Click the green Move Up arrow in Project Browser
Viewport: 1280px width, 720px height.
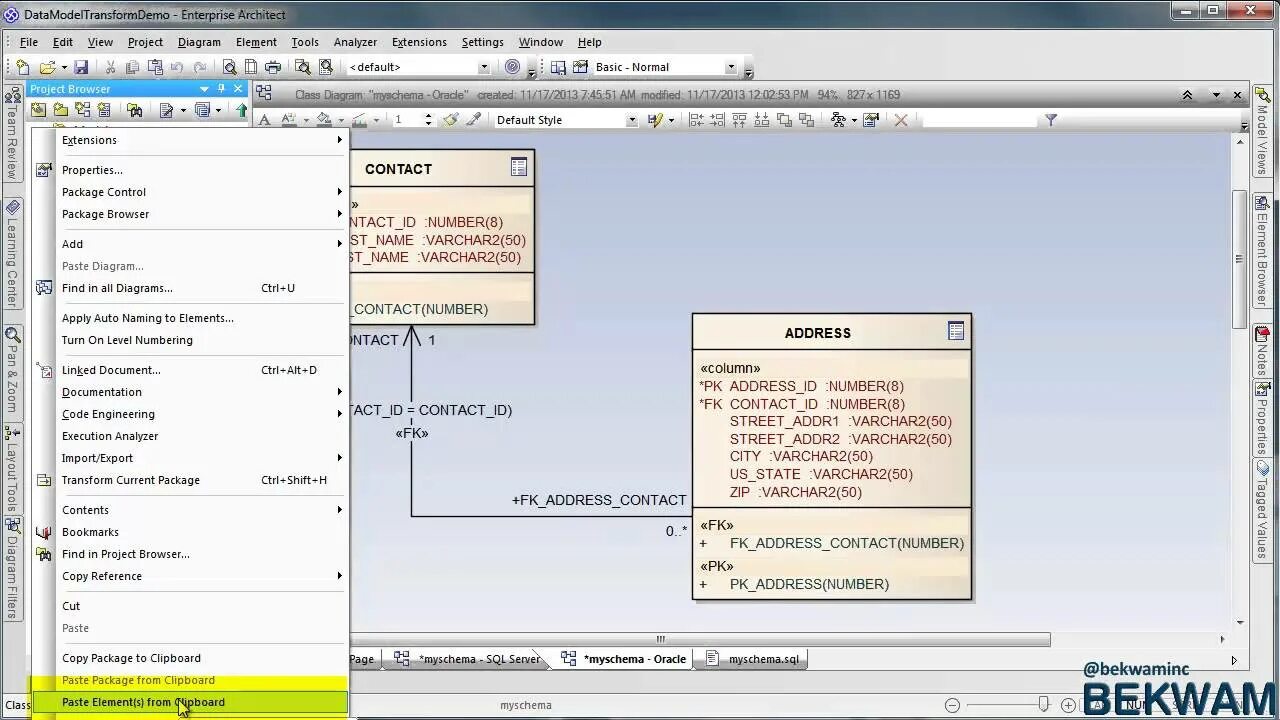click(x=241, y=110)
